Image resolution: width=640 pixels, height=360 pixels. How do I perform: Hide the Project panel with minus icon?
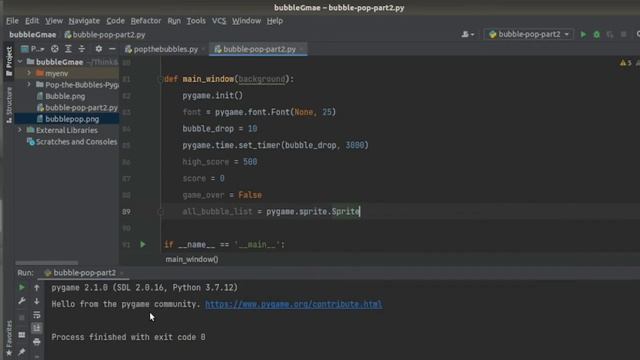coord(112,49)
